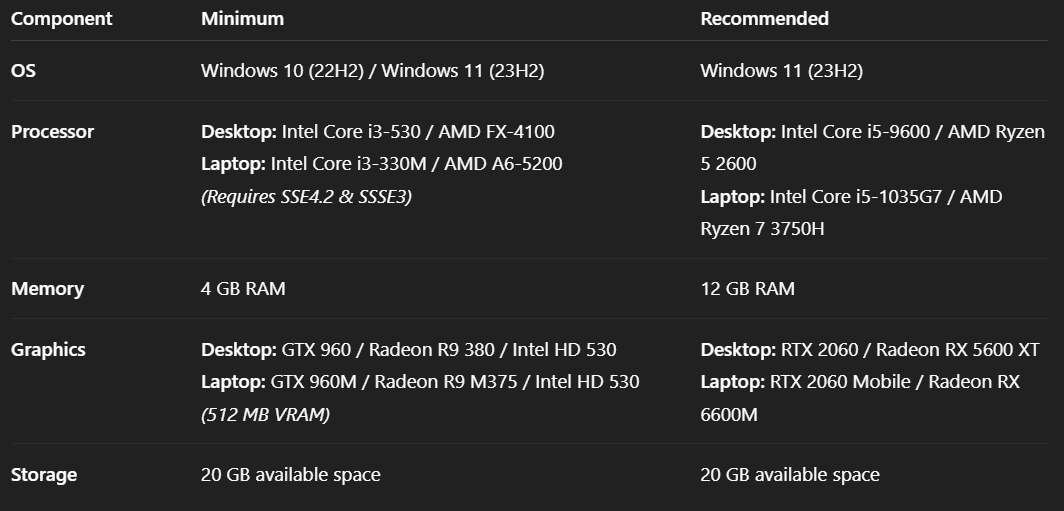Click the Requires SSE4.2 & SSSE3 note
The height and width of the screenshot is (511, 1064).
pos(306,197)
